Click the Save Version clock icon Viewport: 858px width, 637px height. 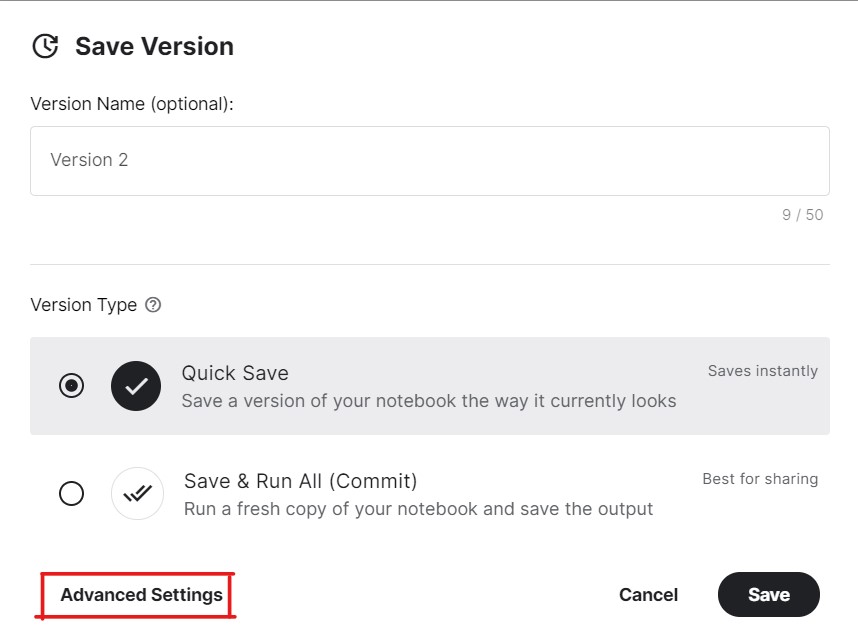pyautogui.click(x=45, y=46)
